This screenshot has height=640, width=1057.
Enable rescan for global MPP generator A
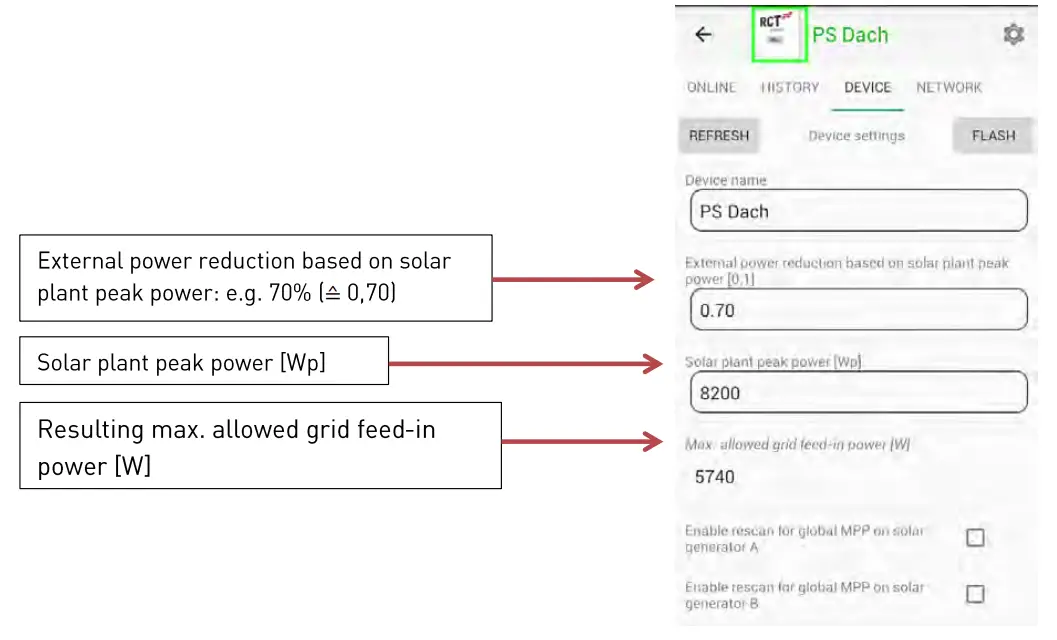[975, 538]
